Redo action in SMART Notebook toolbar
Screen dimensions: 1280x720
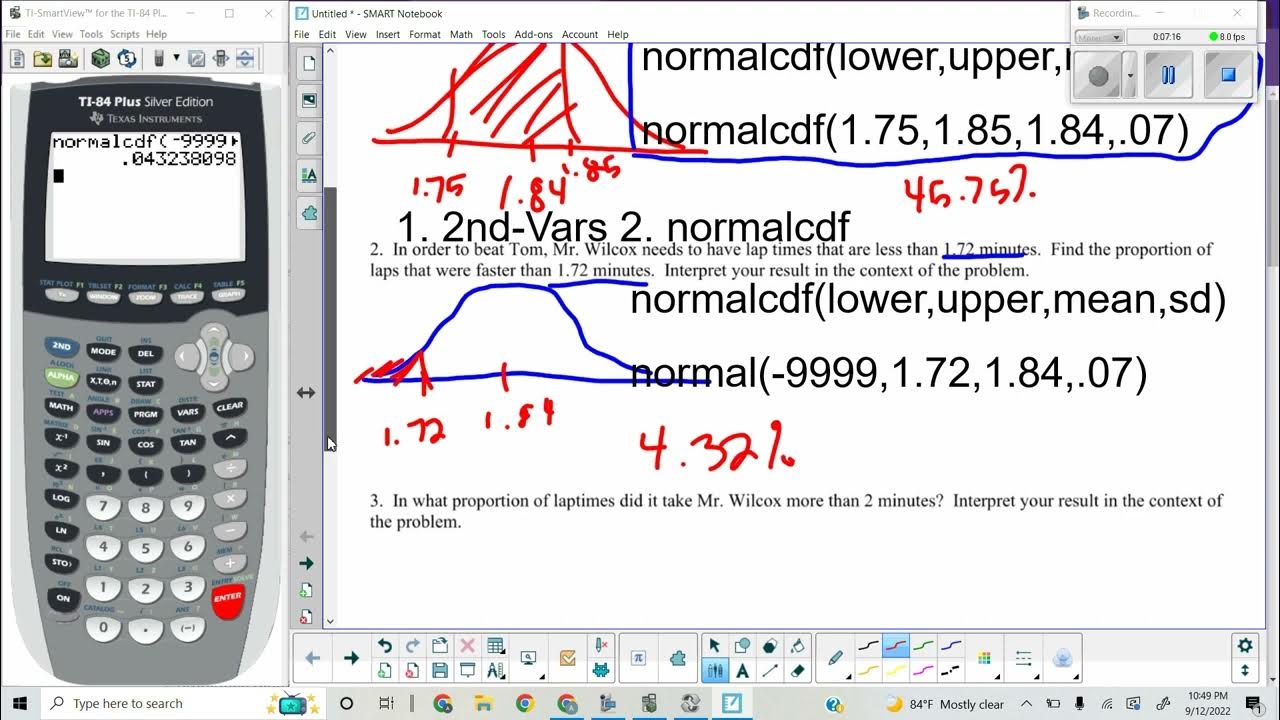click(412, 646)
